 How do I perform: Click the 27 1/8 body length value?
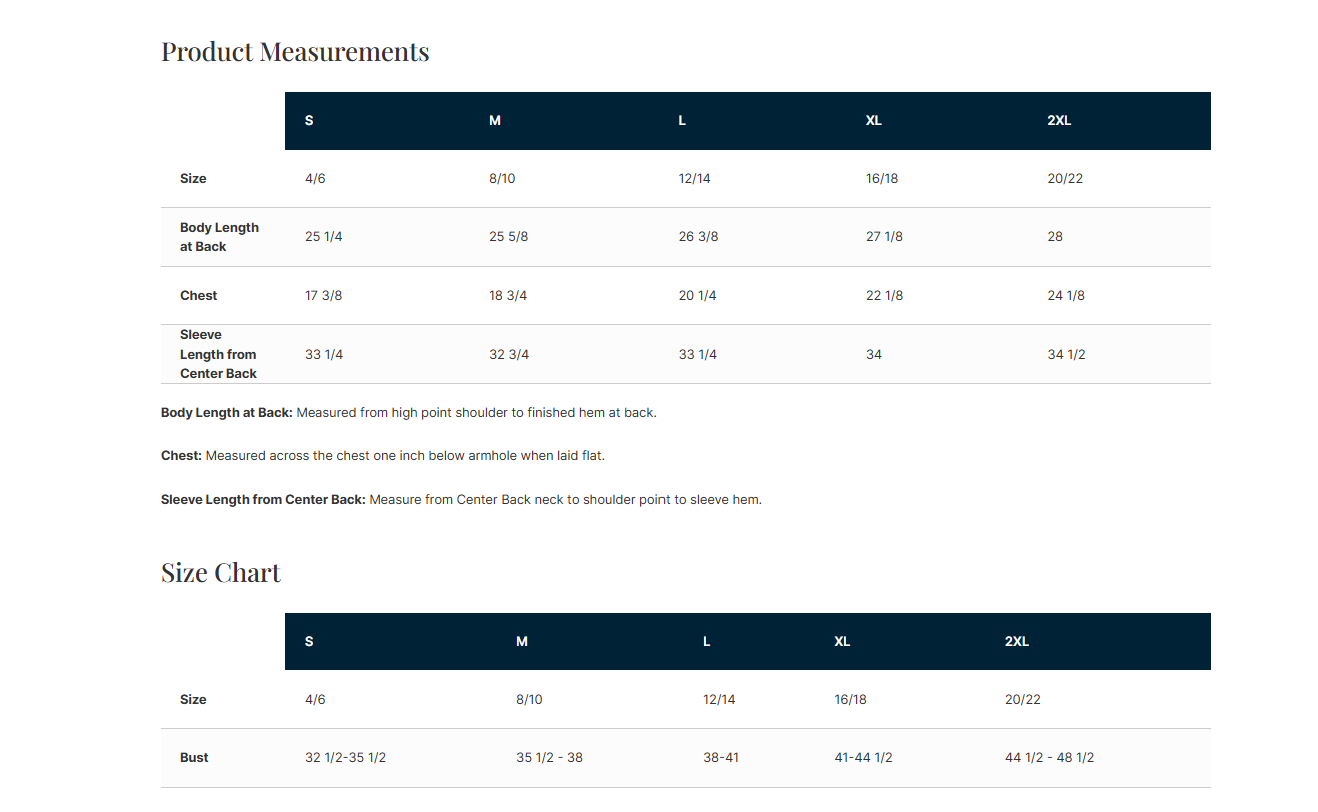(884, 237)
